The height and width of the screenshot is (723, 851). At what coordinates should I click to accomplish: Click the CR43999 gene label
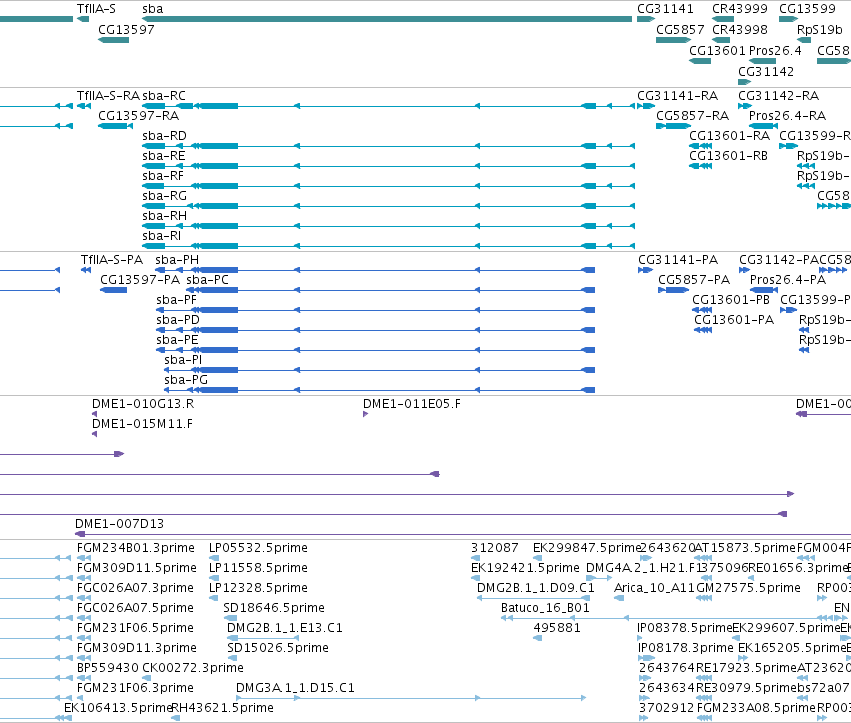(740, 9)
